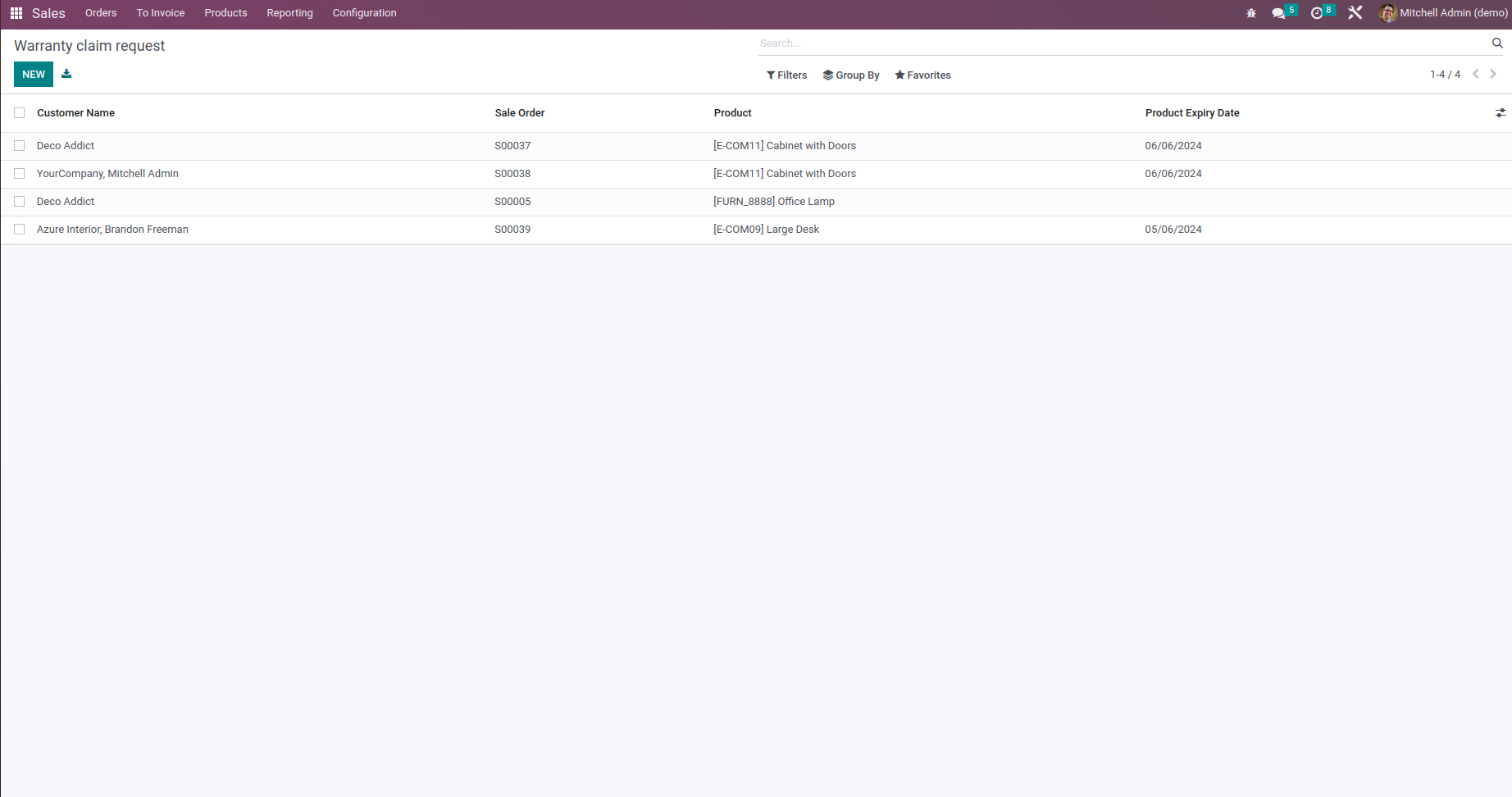Image resolution: width=1512 pixels, height=797 pixels.
Task: Click the Mitchell Admin avatar
Action: coord(1387,13)
